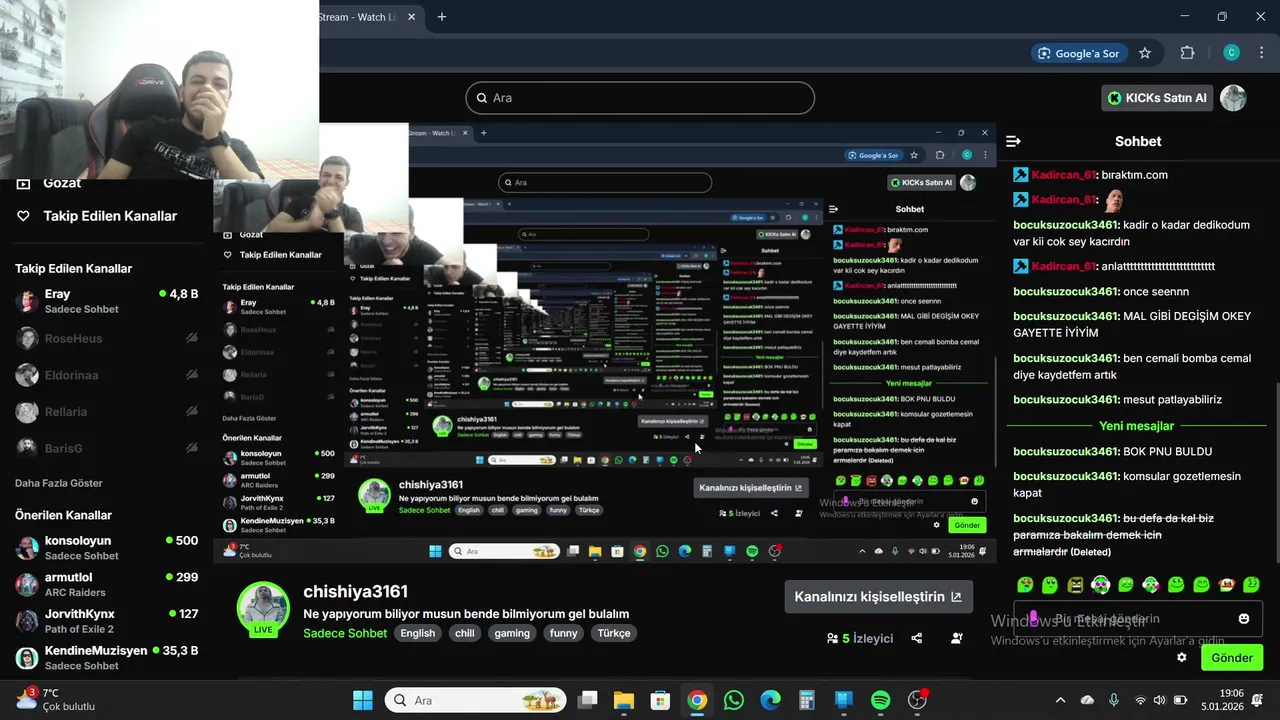Open Task View from taskbar
1280x720 pixels.
coord(588,700)
